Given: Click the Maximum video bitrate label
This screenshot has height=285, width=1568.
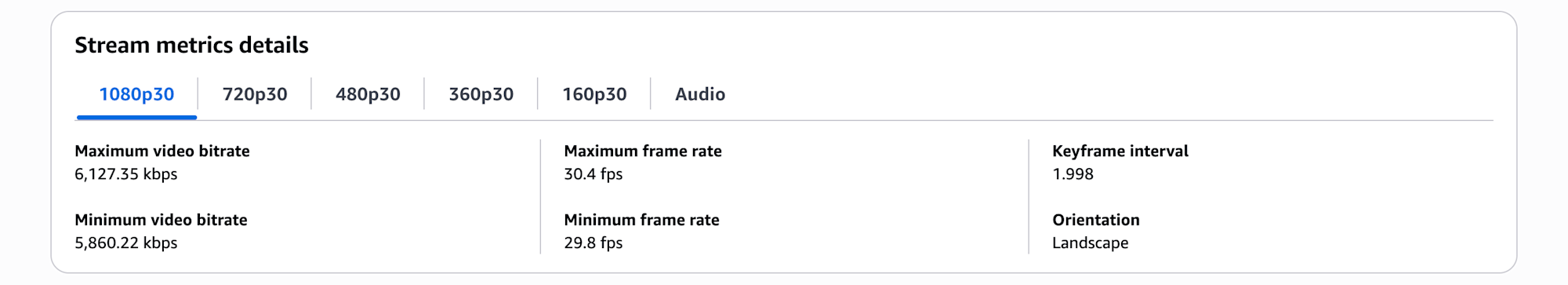Looking at the screenshot, I should 162,151.
